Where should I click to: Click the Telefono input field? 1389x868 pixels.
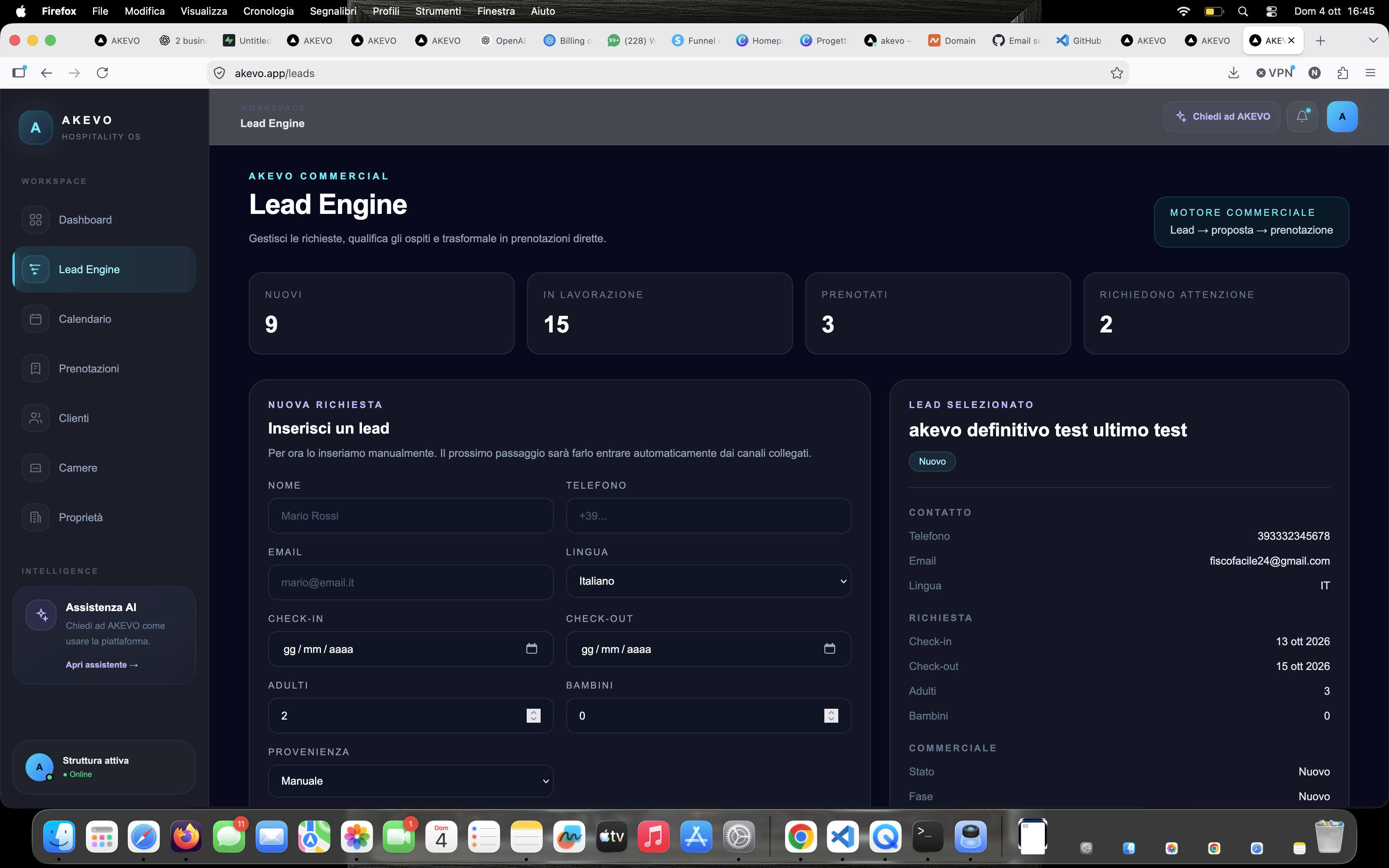(708, 515)
